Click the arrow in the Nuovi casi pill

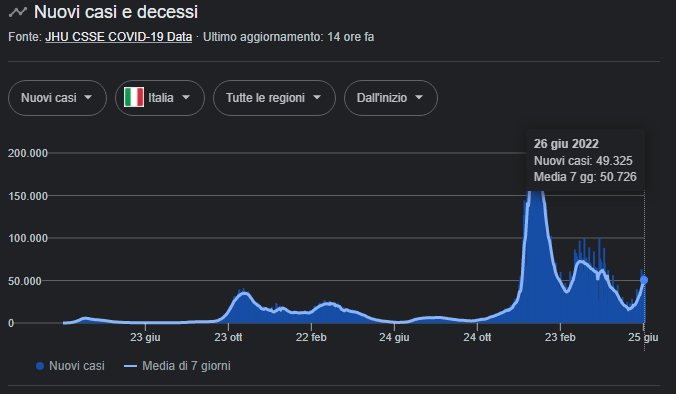click(88, 97)
